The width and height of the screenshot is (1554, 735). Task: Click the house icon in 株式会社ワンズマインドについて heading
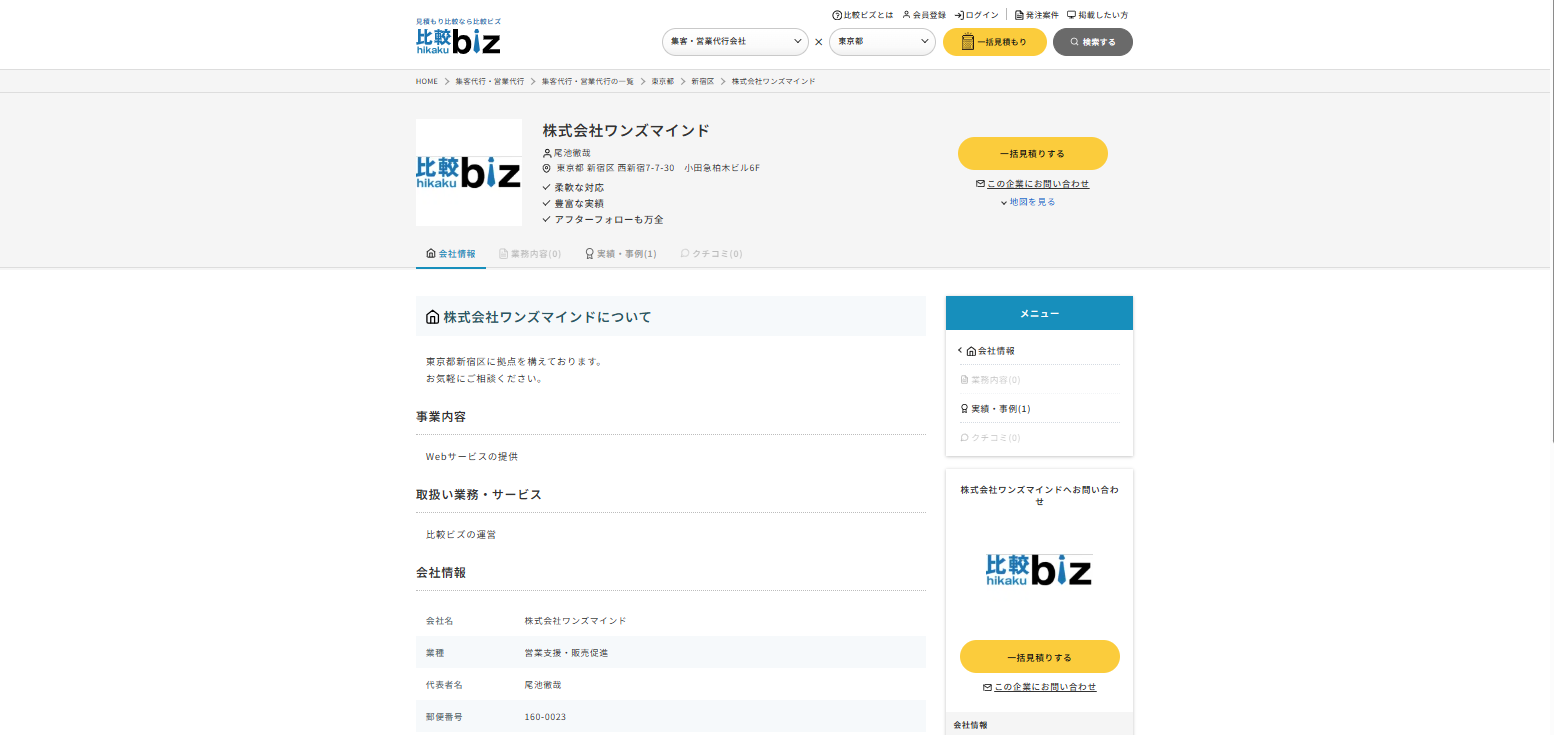coord(432,317)
